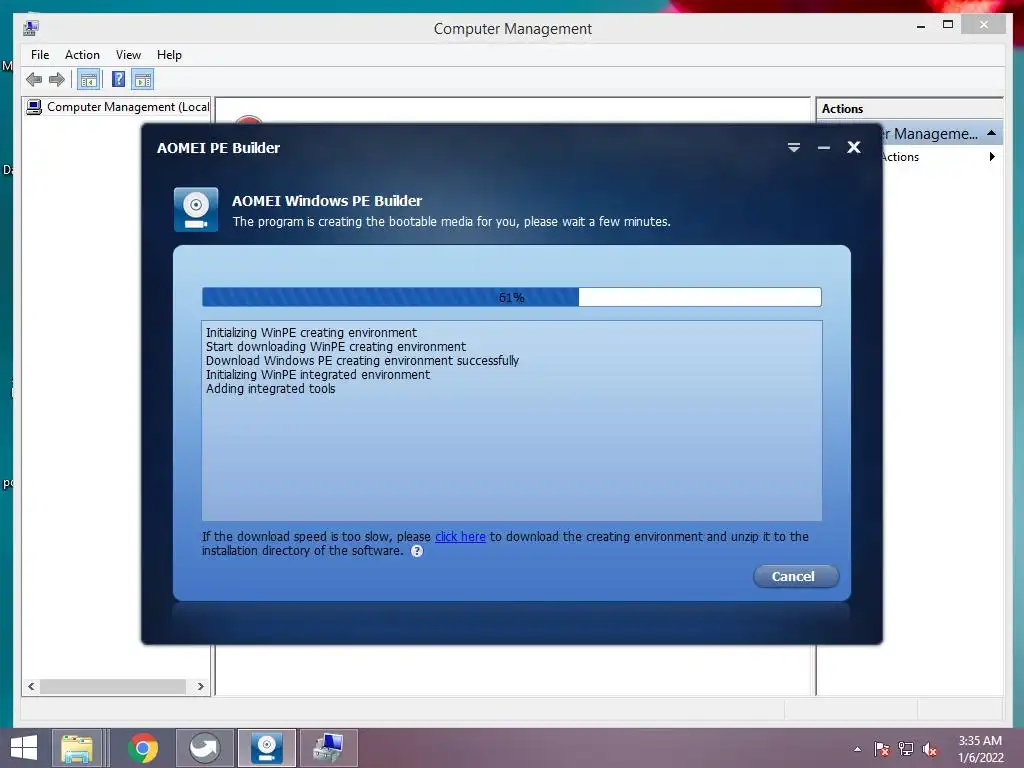Cancel the bootable media creation

pos(795,576)
